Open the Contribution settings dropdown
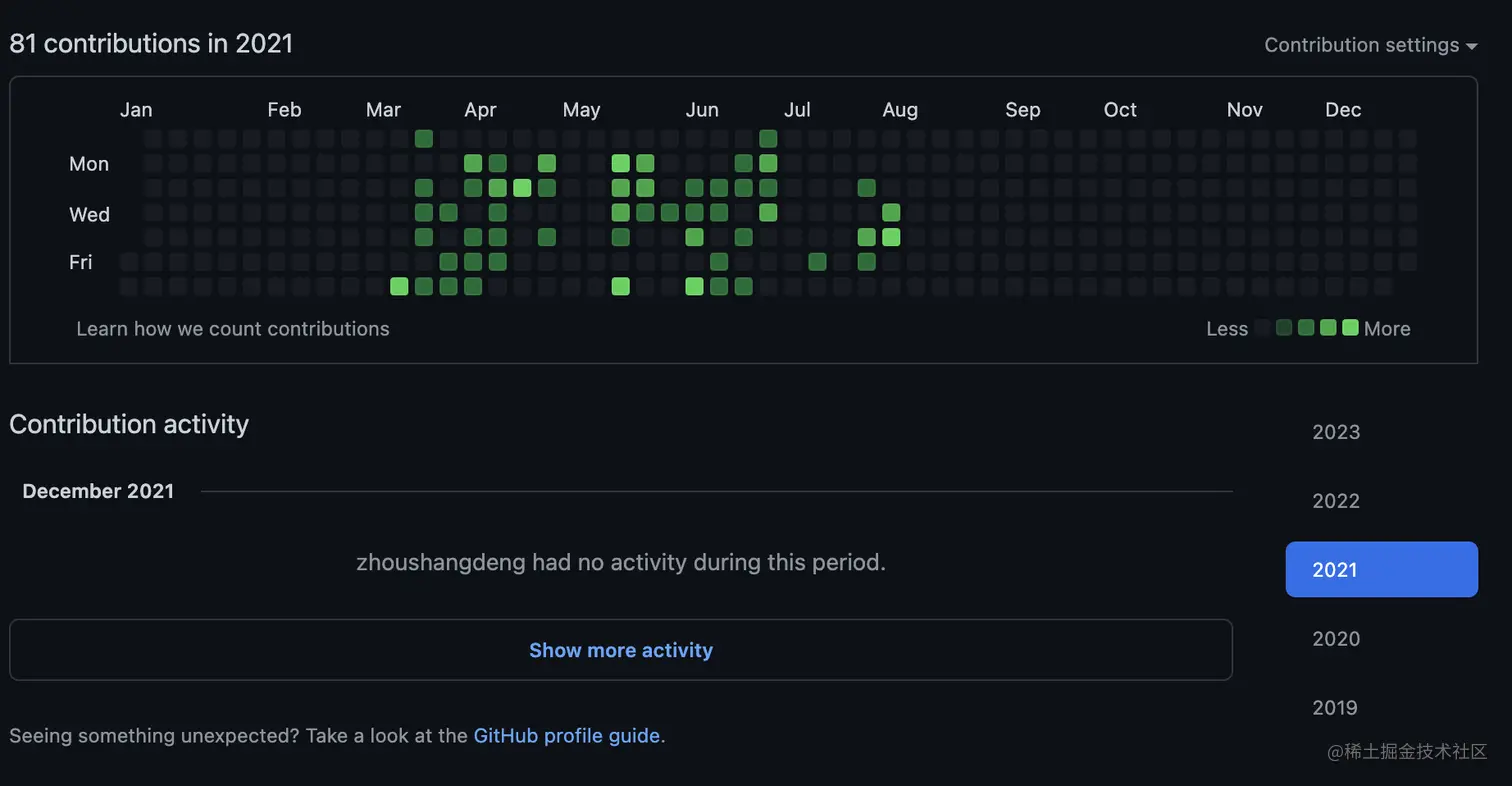 click(1370, 45)
